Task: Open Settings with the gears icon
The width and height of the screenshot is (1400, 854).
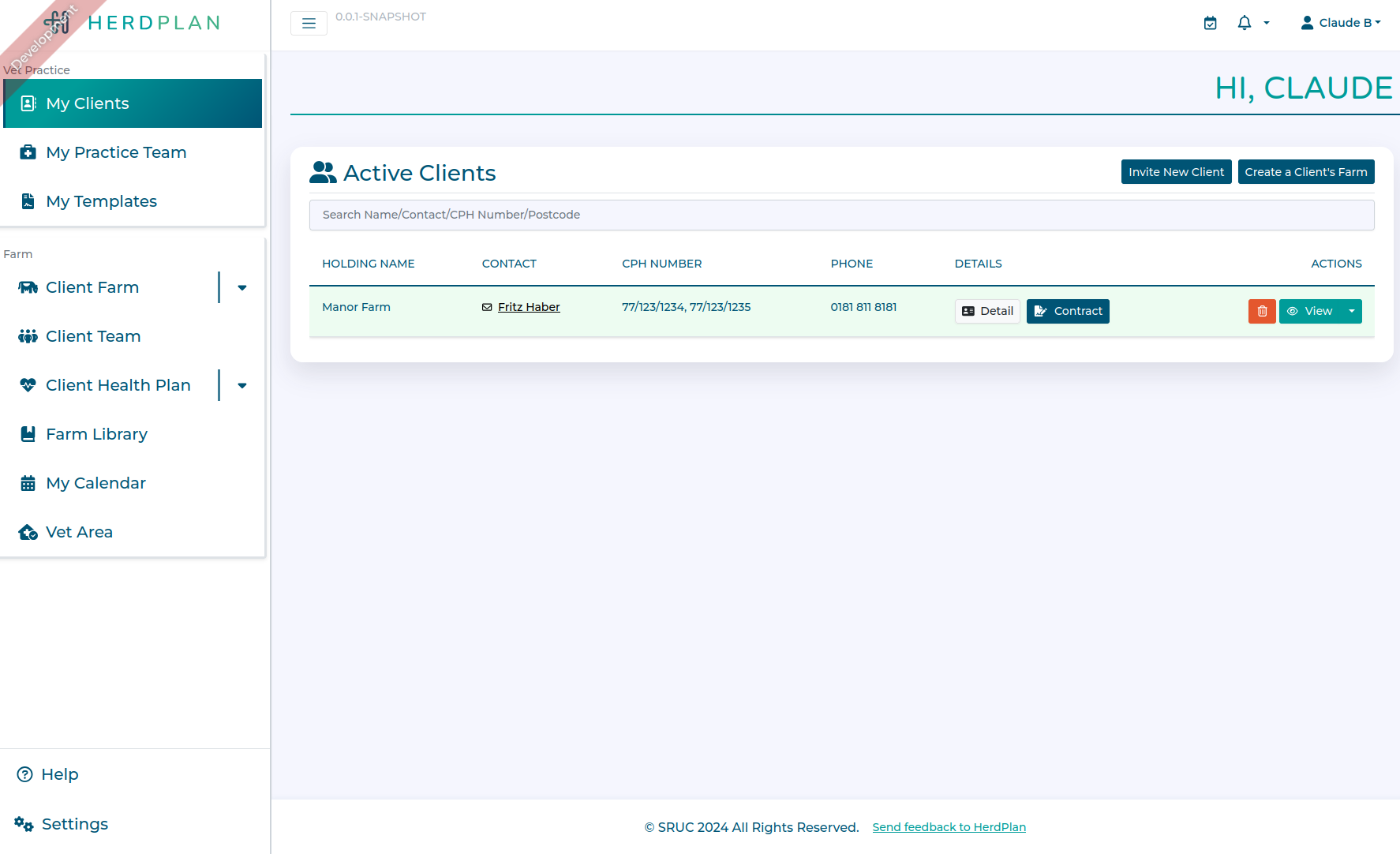Action: tap(24, 824)
